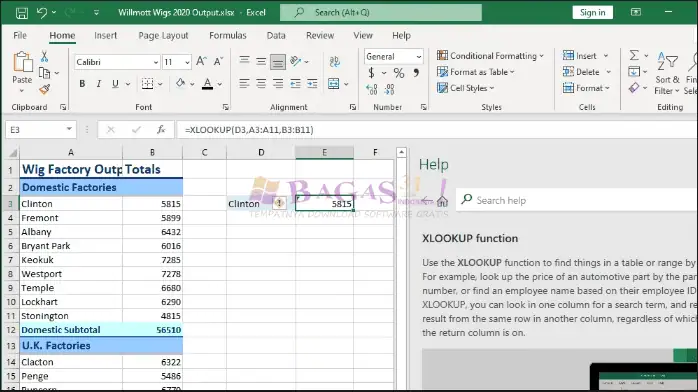Image resolution: width=698 pixels, height=392 pixels.
Task: Toggle Bold formatting
Action: (82, 84)
